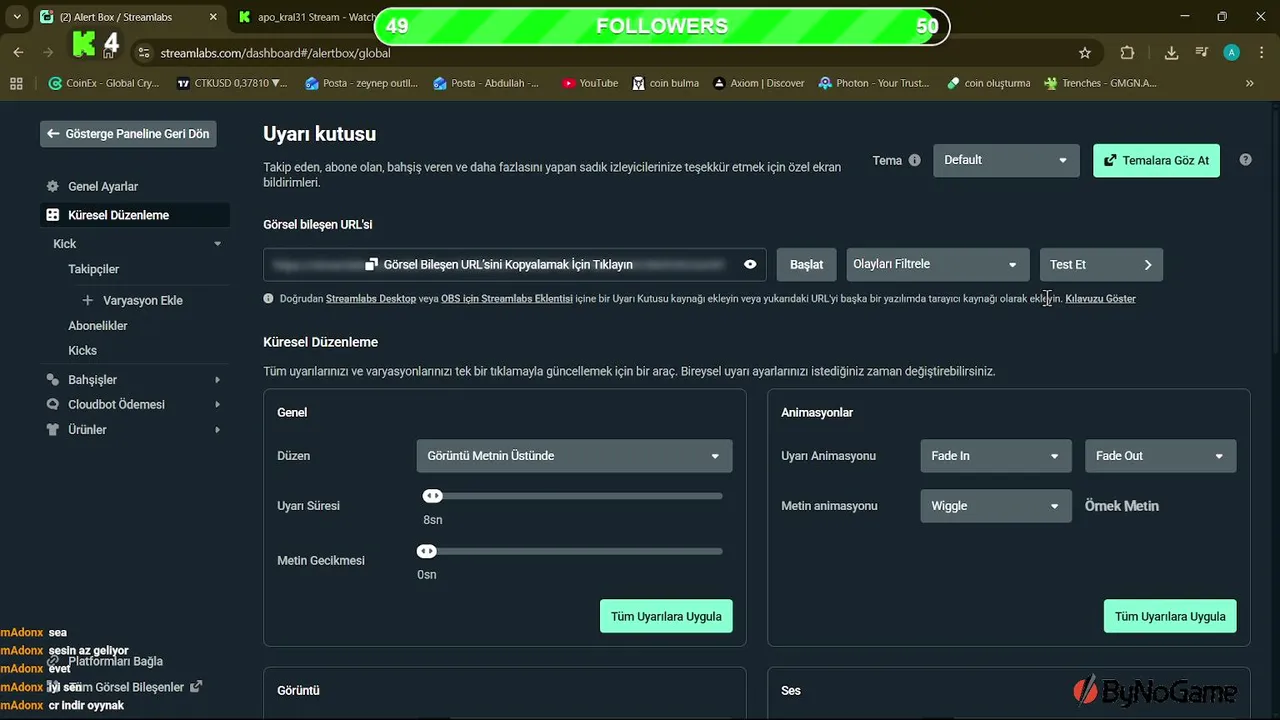Click Temalara Göz At button
This screenshot has width=1280, height=720.
click(1156, 160)
